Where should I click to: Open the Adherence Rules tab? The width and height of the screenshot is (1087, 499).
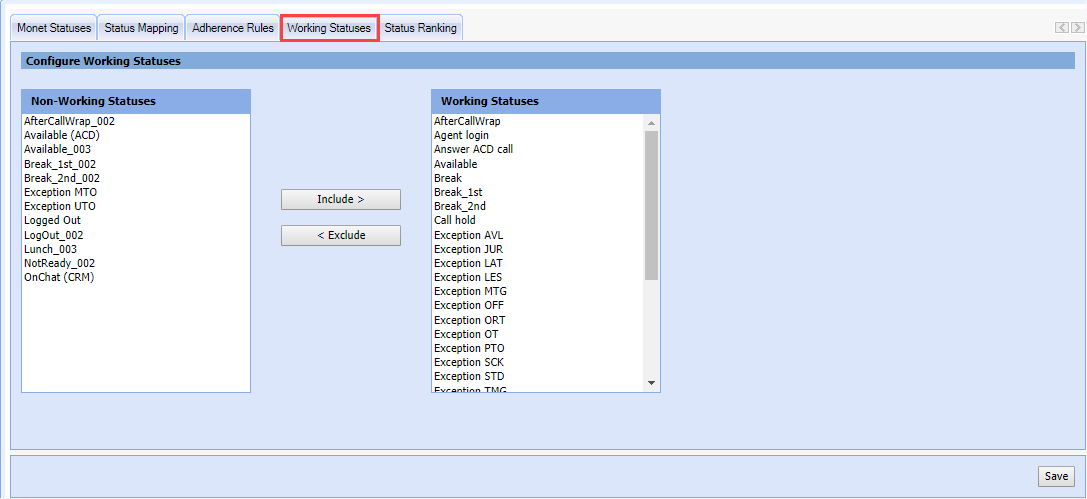233,28
